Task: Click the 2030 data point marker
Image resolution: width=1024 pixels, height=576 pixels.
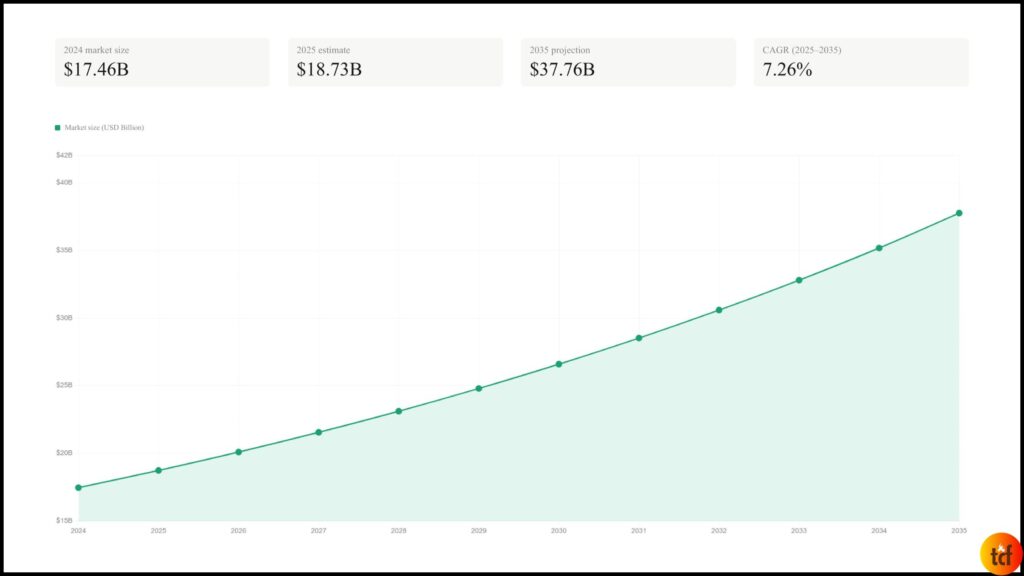Action: (559, 364)
